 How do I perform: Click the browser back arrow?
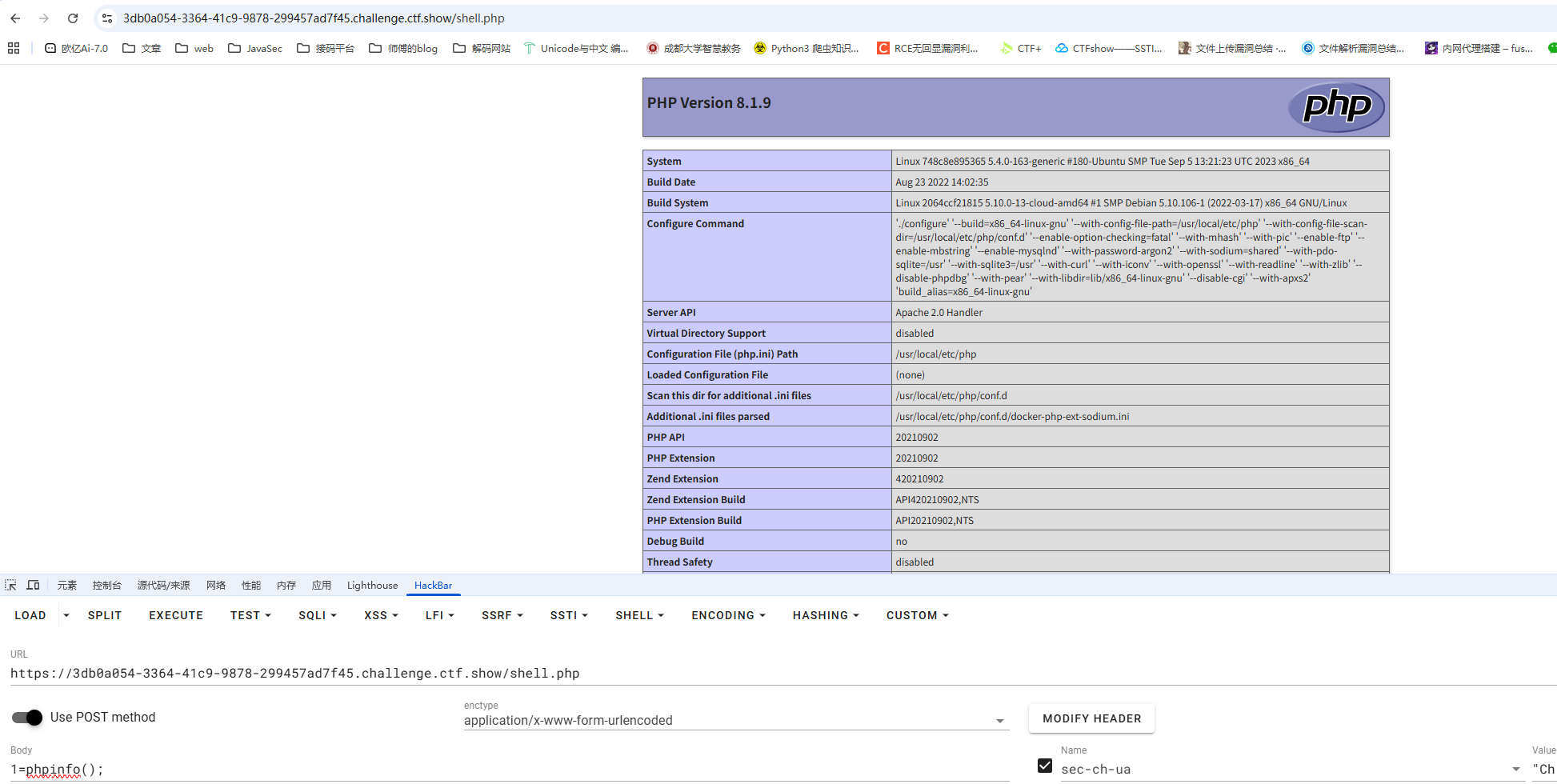click(x=15, y=18)
